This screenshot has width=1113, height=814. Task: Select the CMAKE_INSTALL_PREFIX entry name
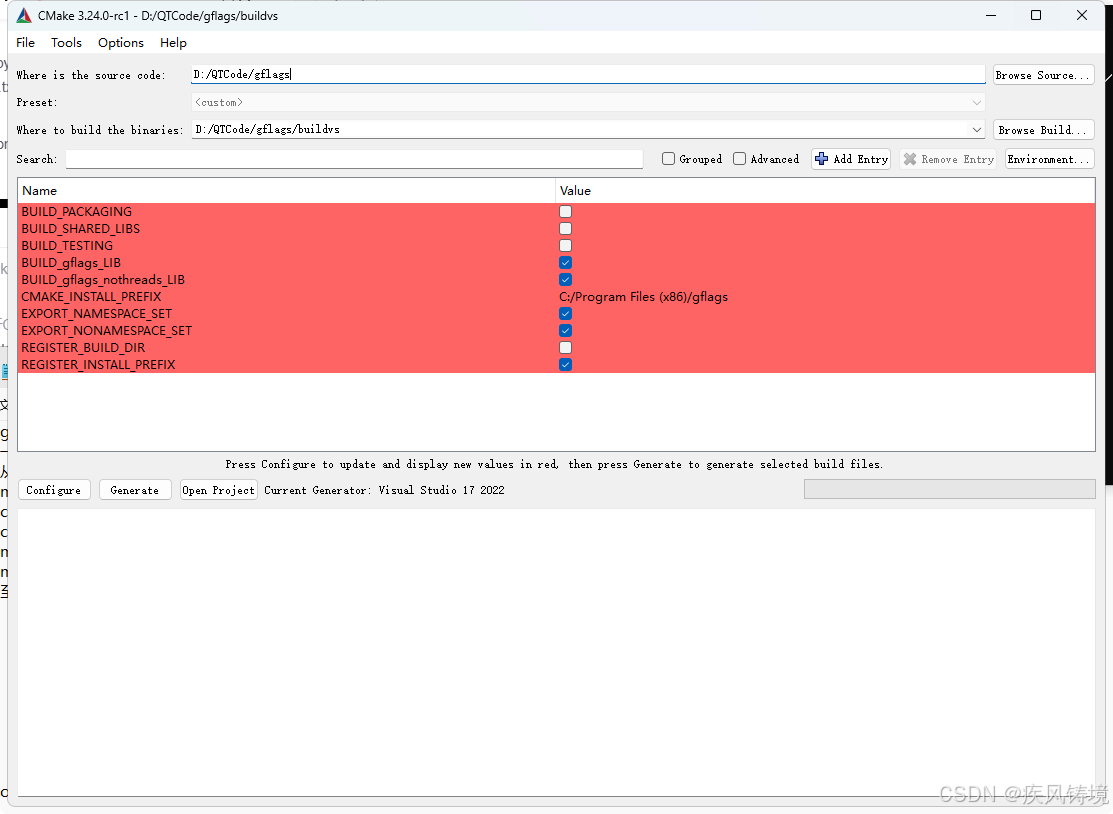click(x=92, y=297)
